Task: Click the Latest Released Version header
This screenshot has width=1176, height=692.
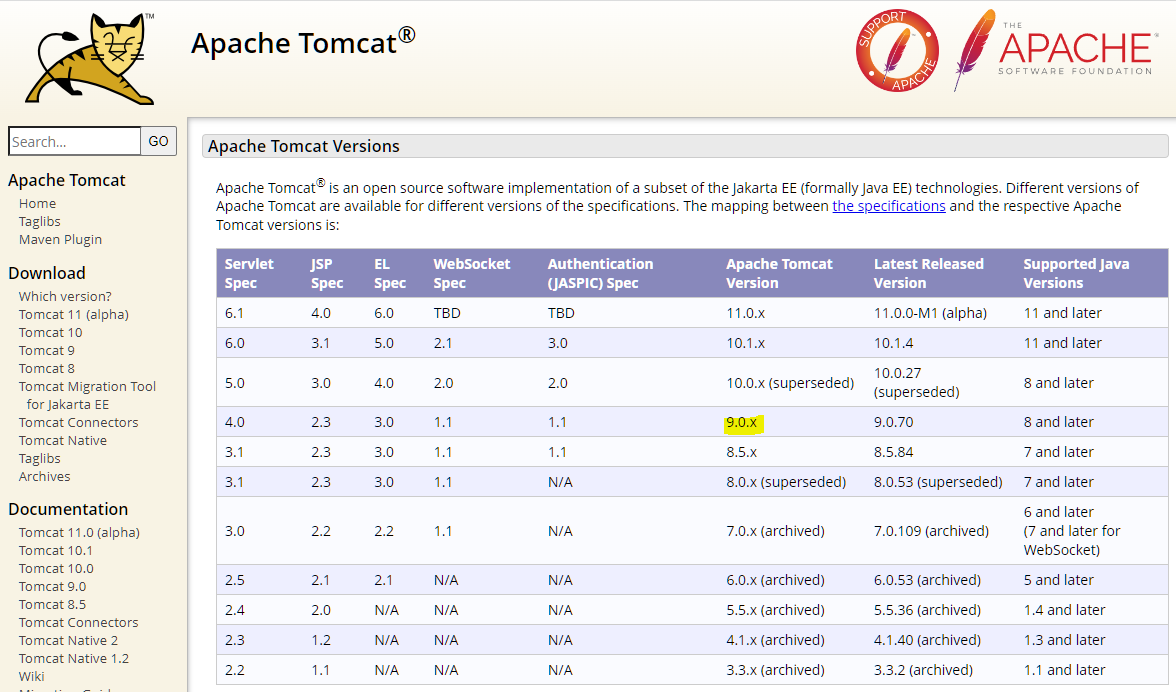Action: [928, 273]
